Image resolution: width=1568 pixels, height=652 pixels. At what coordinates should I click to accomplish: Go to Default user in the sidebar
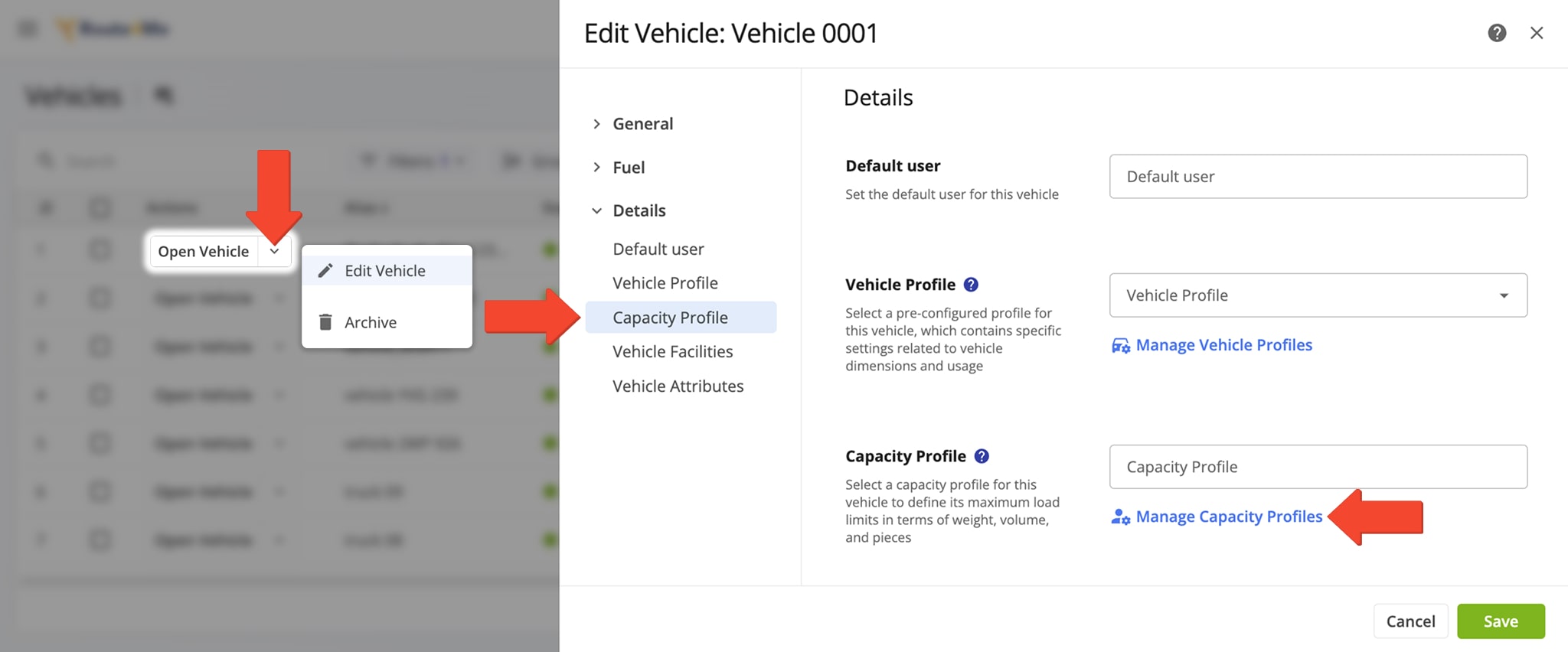[658, 249]
